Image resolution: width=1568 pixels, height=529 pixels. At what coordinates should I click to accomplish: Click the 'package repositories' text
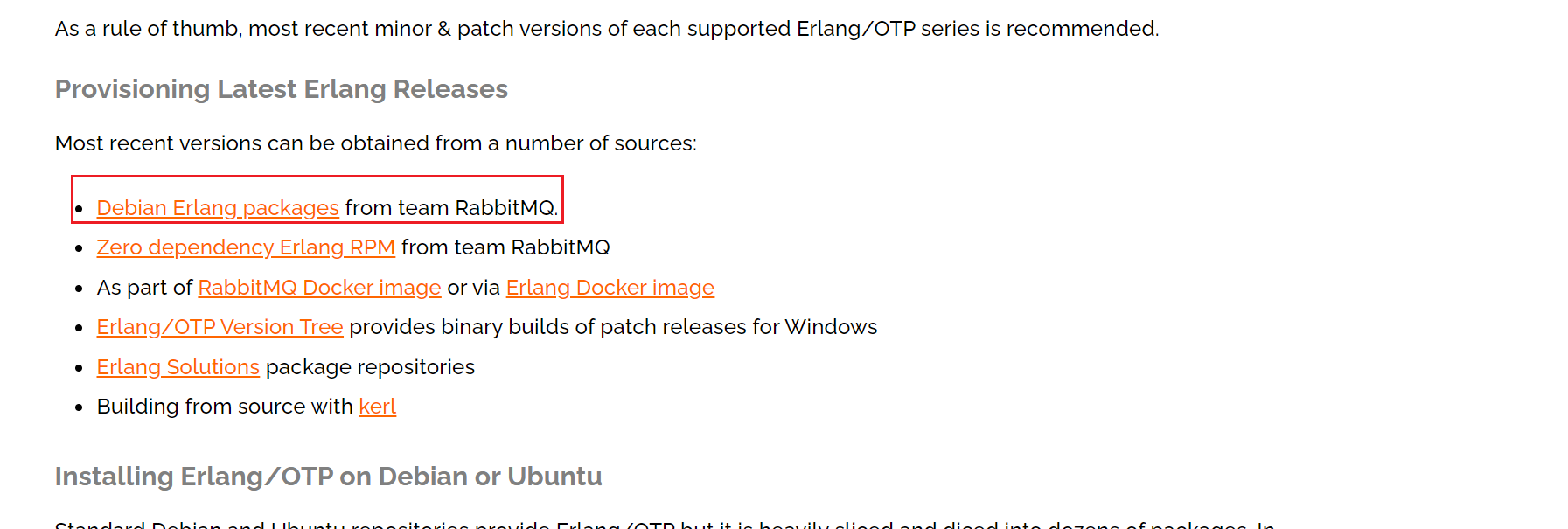[370, 367]
